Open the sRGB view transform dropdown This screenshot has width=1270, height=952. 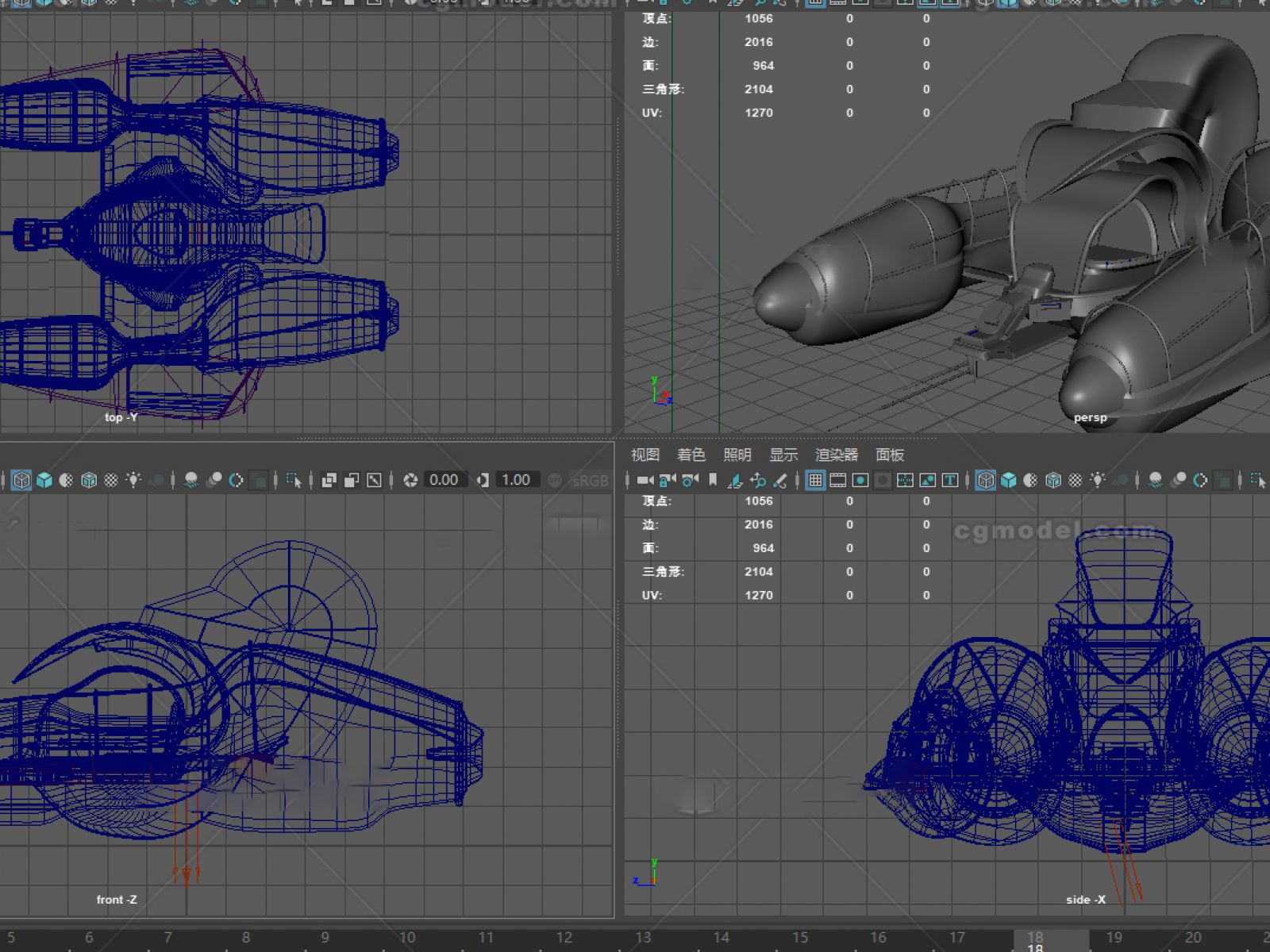[x=591, y=481]
